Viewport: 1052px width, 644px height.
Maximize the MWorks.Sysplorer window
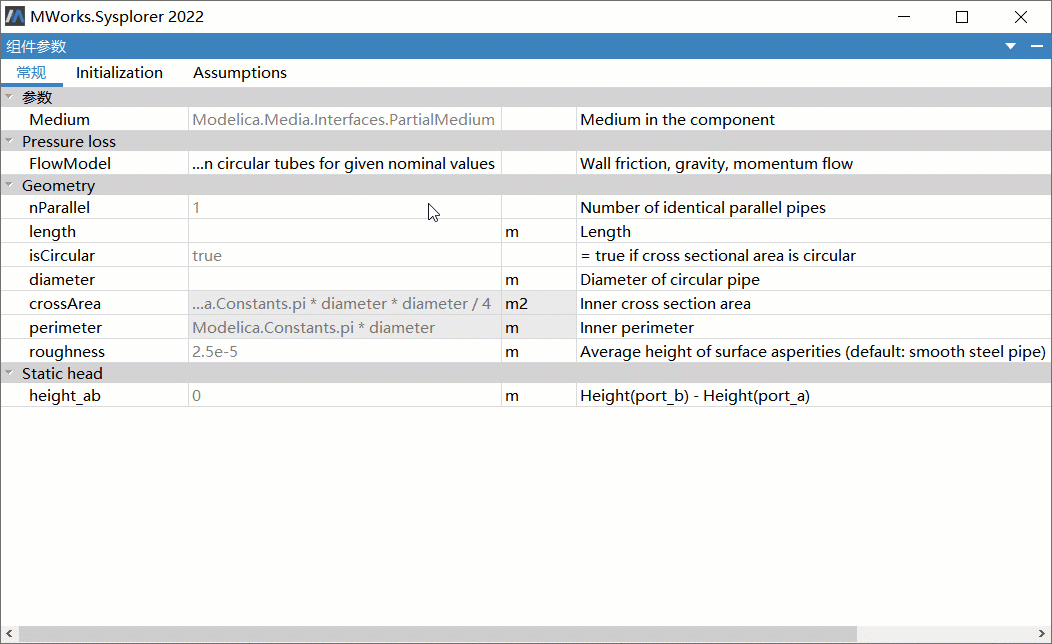(x=961, y=16)
